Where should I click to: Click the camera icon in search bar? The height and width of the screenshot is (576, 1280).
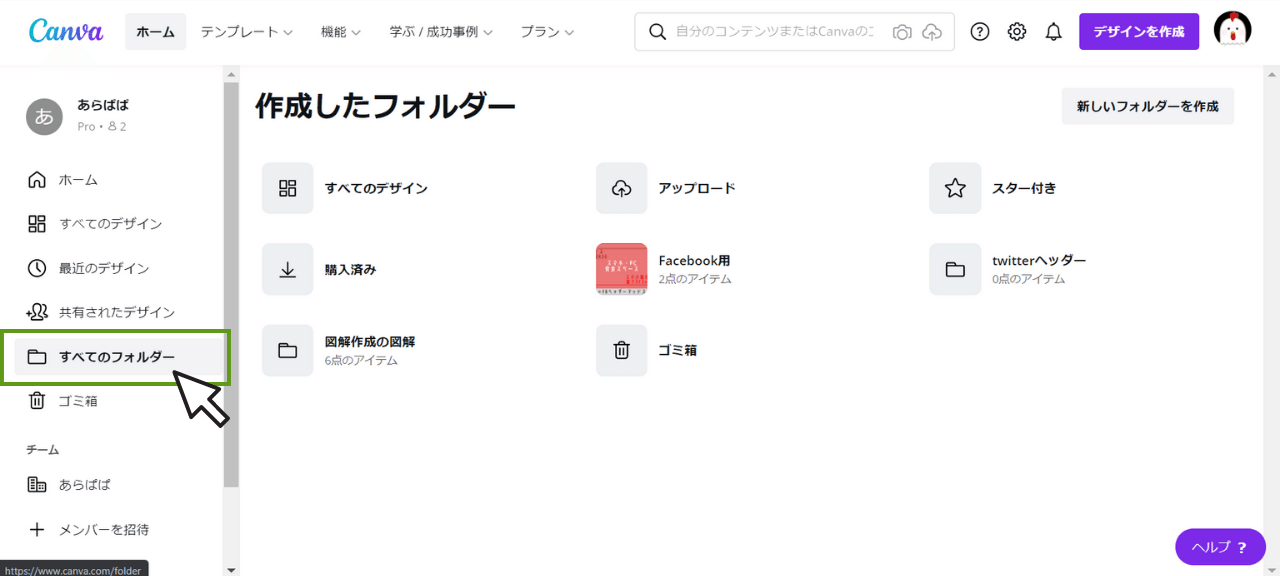point(902,32)
